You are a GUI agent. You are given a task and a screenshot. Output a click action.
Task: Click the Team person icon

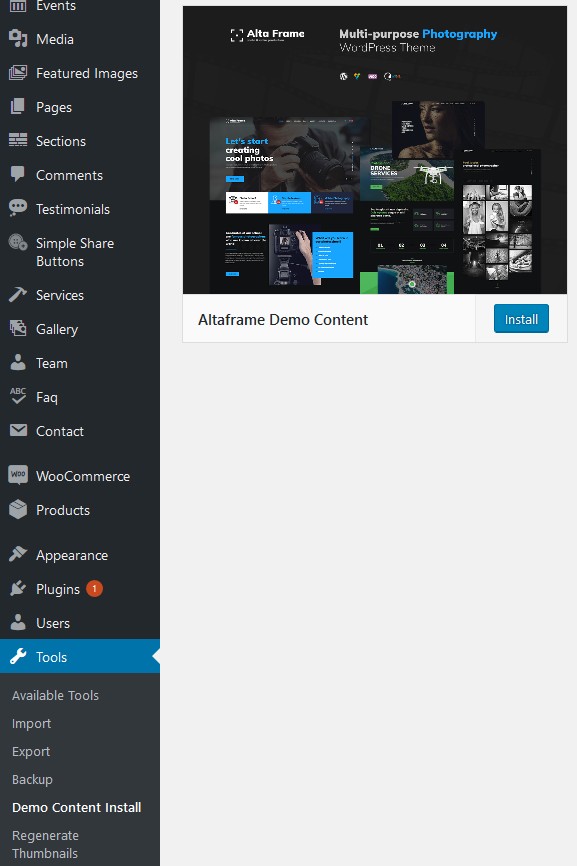(18, 362)
